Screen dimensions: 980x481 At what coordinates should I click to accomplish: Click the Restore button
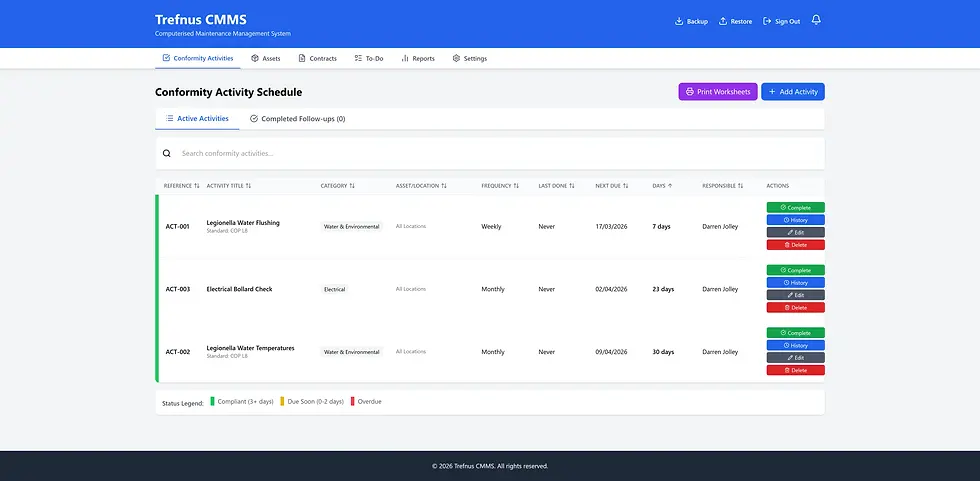(735, 21)
